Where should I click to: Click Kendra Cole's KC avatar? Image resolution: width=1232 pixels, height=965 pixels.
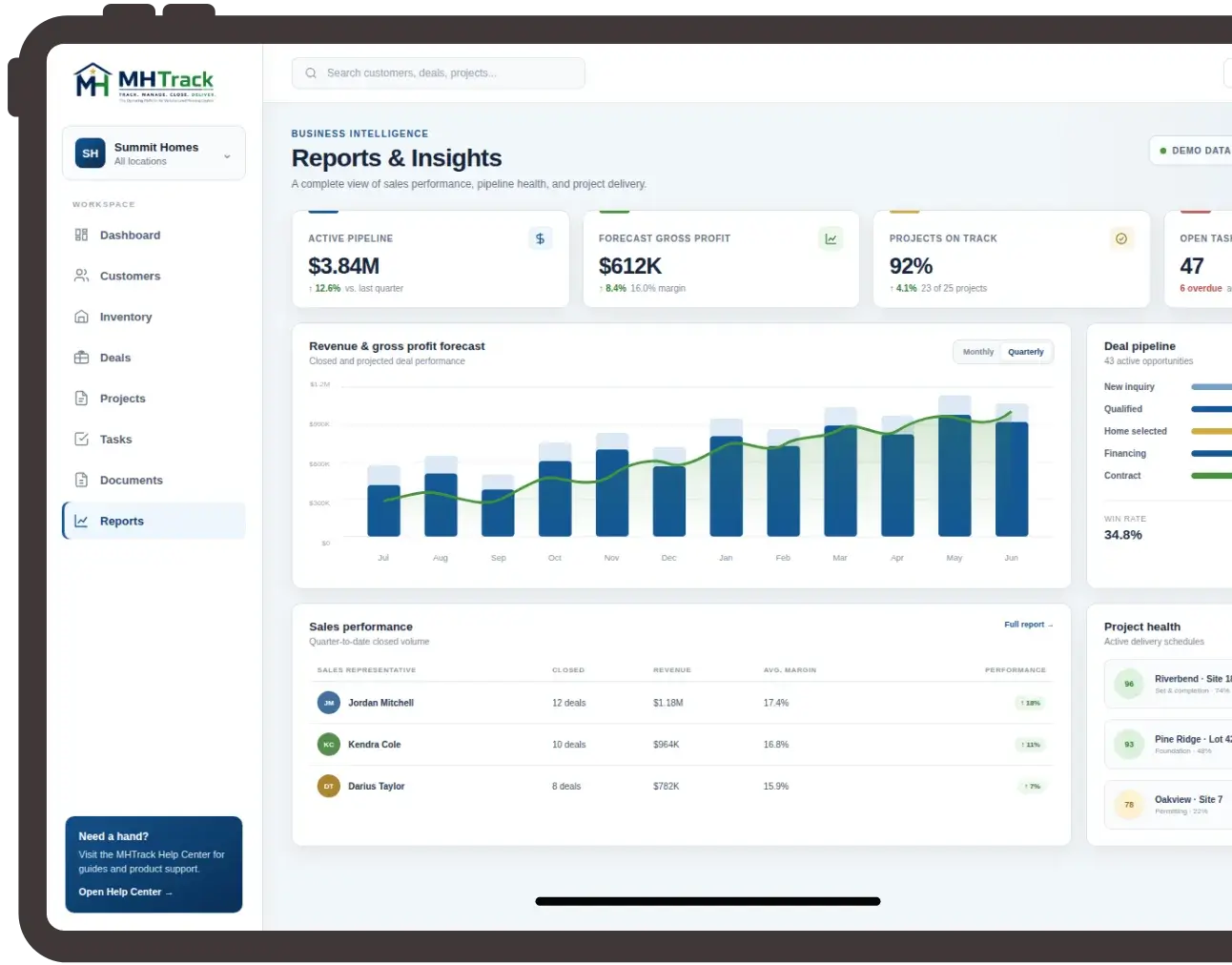(x=329, y=745)
